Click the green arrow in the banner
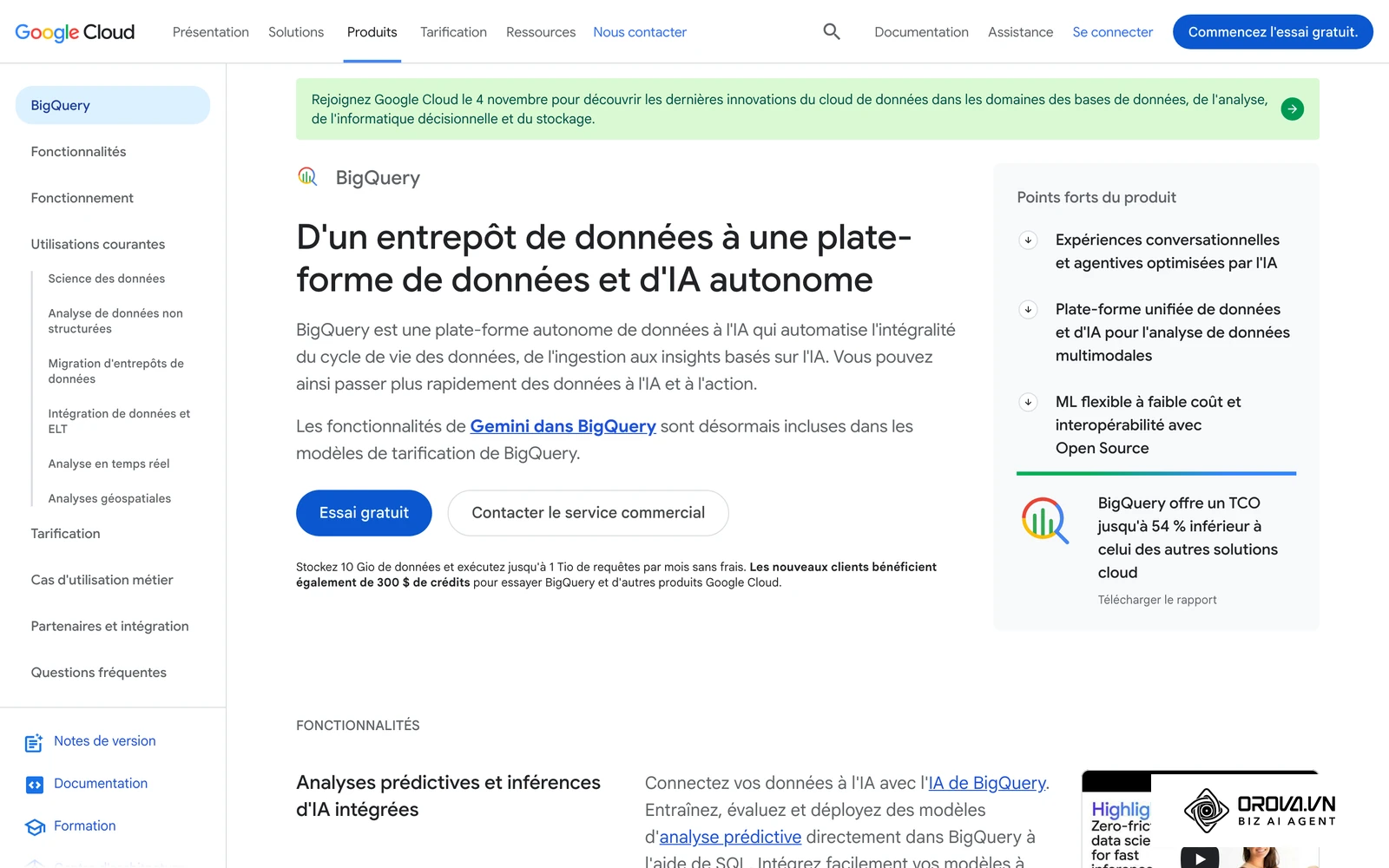The image size is (1389, 868). [1292, 108]
